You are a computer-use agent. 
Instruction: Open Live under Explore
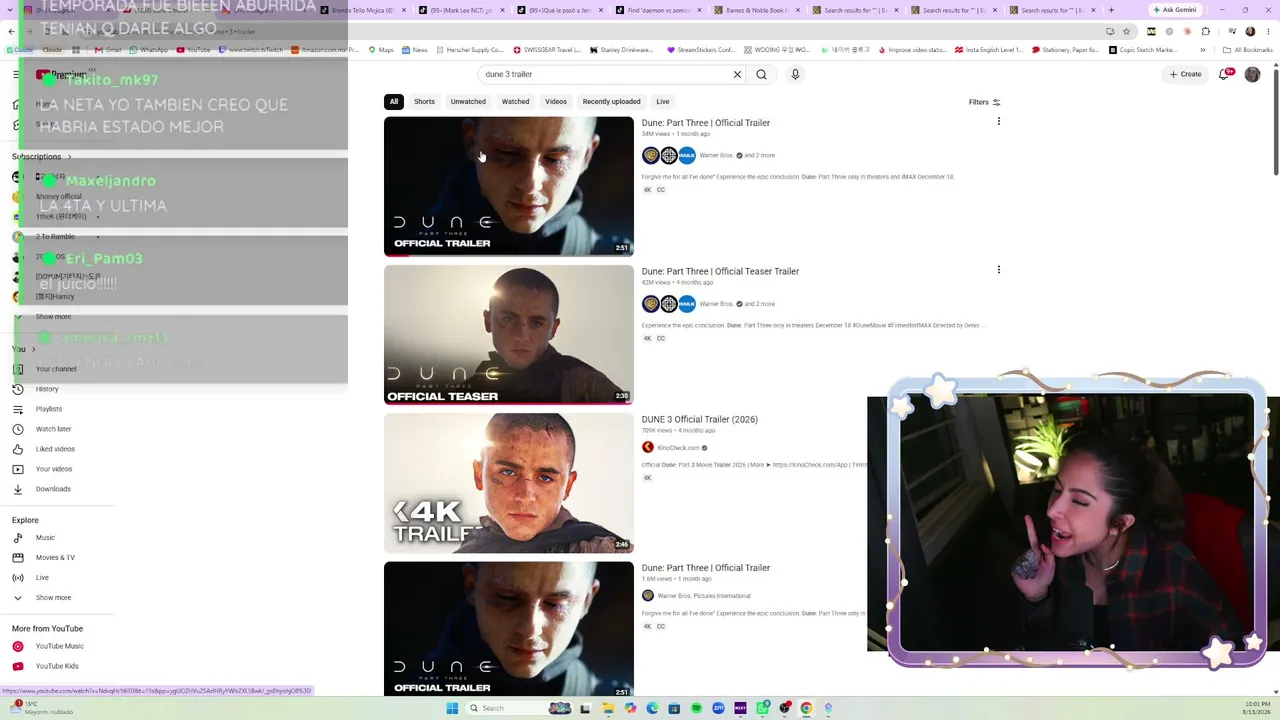[x=42, y=578]
